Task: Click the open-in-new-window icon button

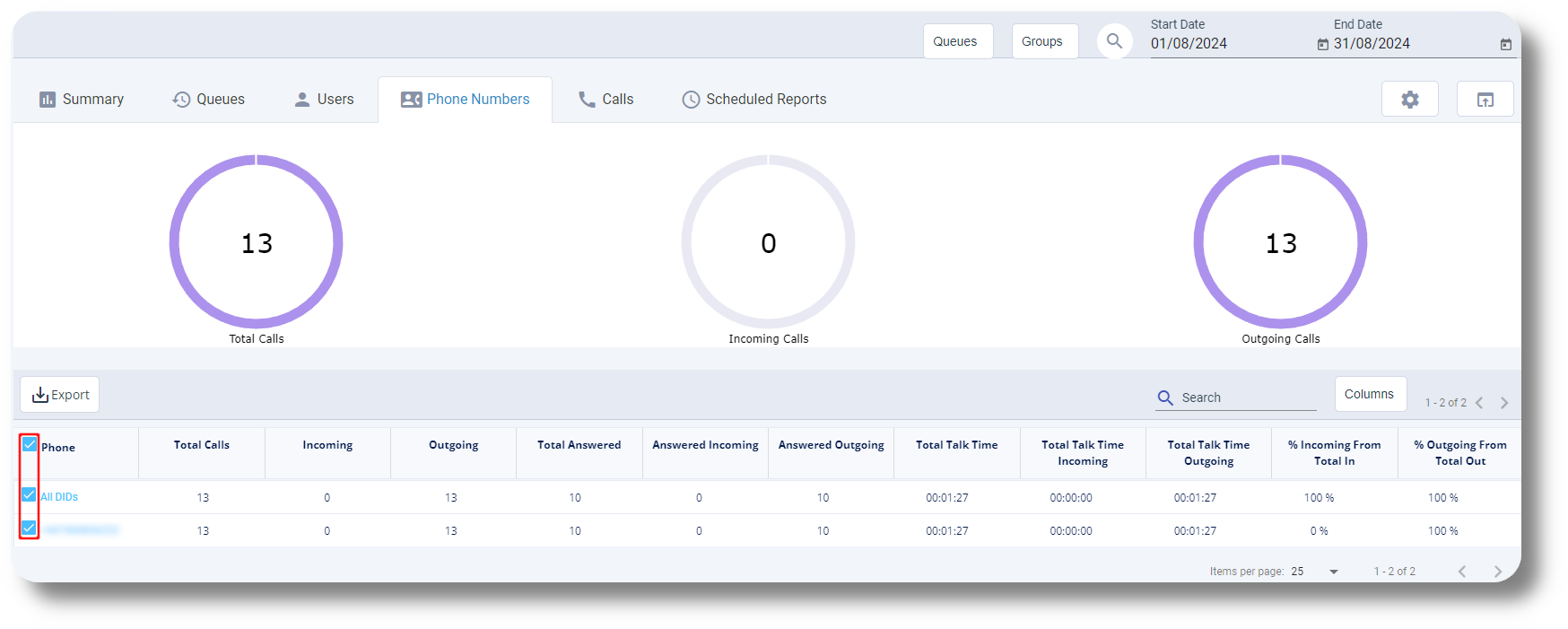Action: click(x=1485, y=99)
